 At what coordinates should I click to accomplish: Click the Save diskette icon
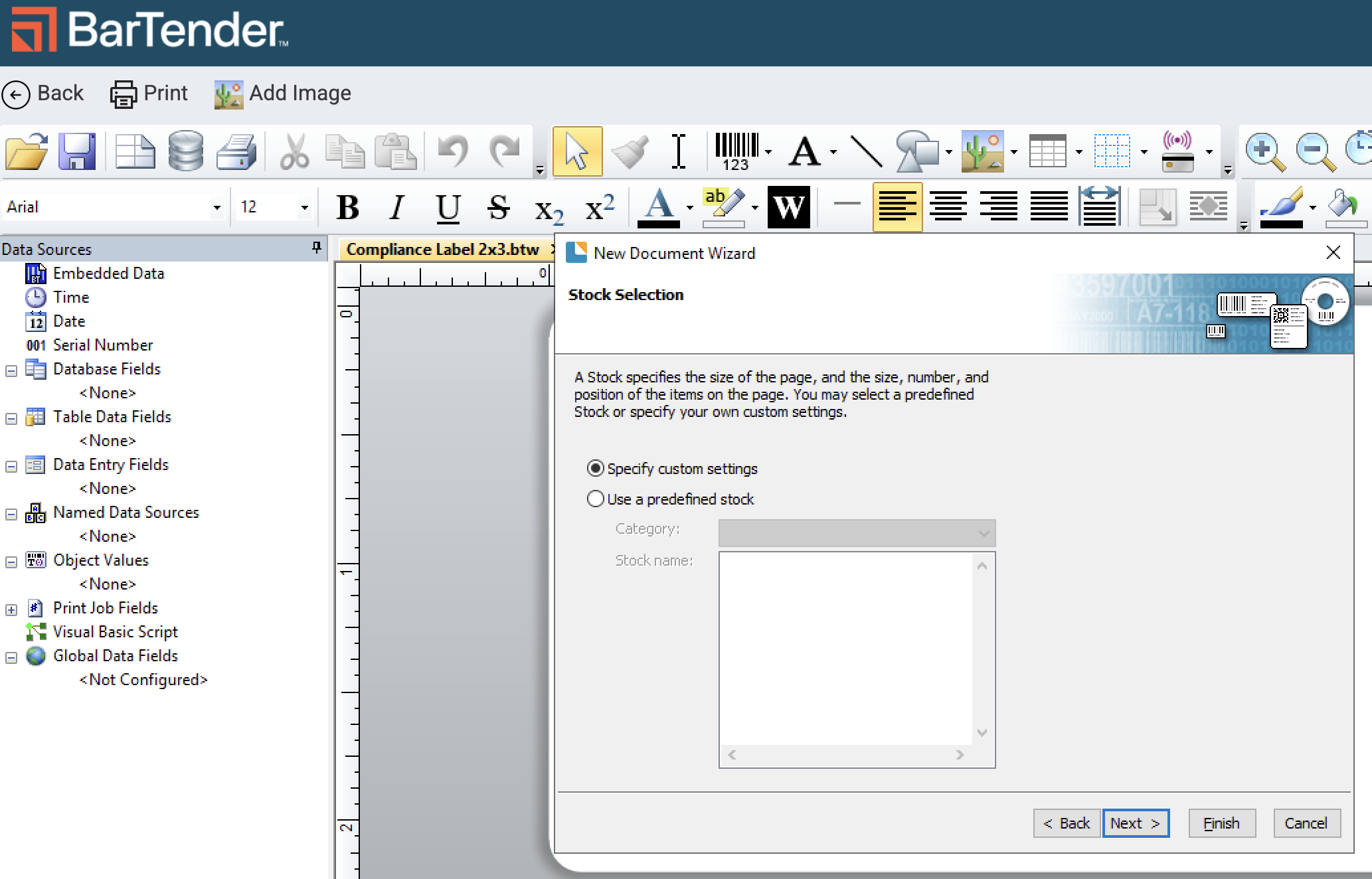(x=77, y=151)
